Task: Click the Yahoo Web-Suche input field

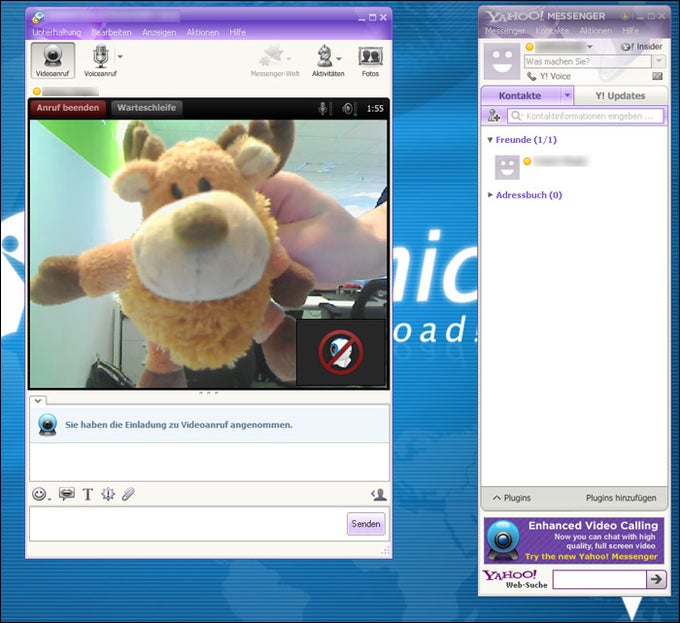Action: pos(599,579)
